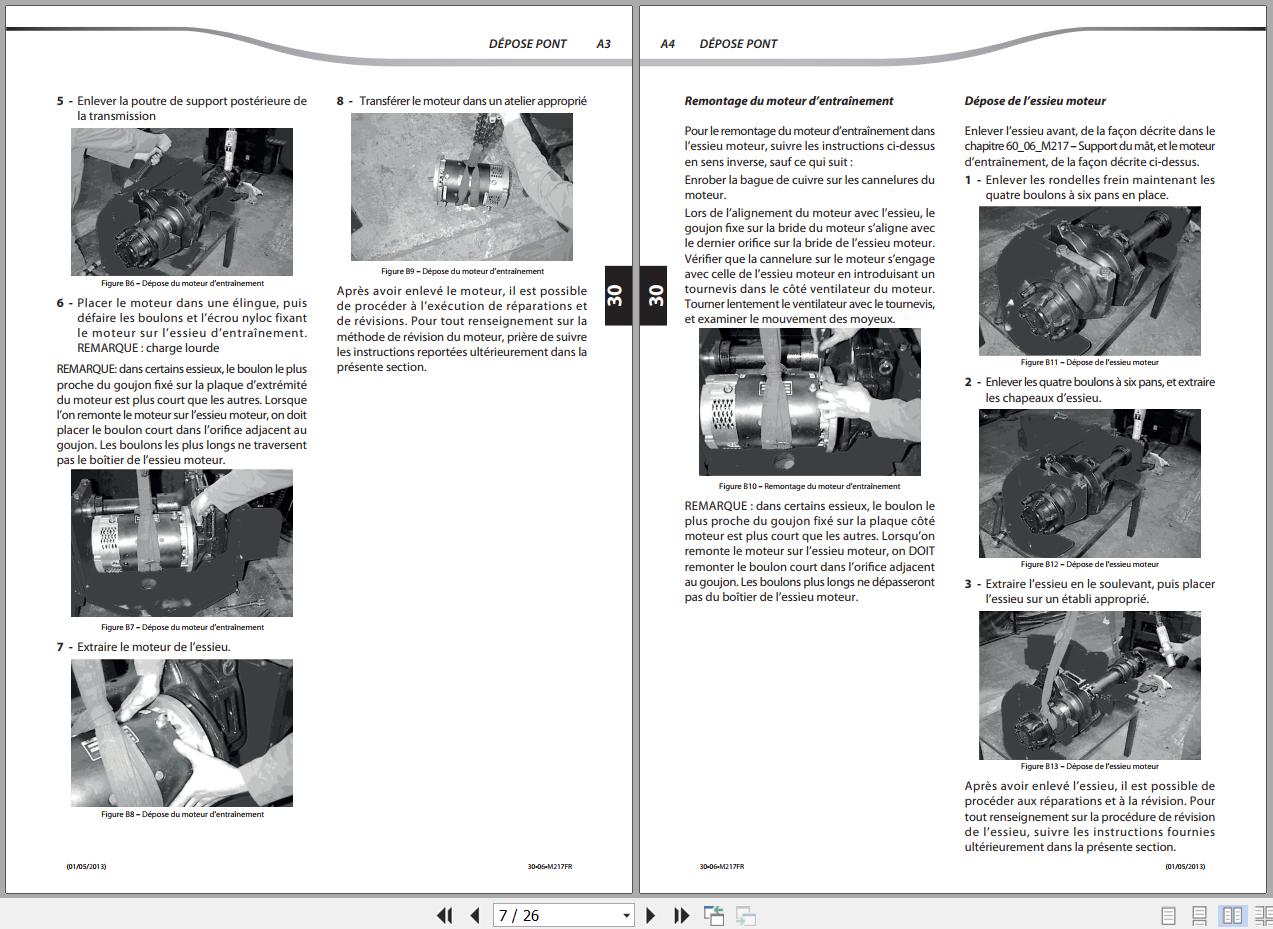Click step 5 text 'Enlever la poutre de support'
1273x929 pixels.
point(182,108)
